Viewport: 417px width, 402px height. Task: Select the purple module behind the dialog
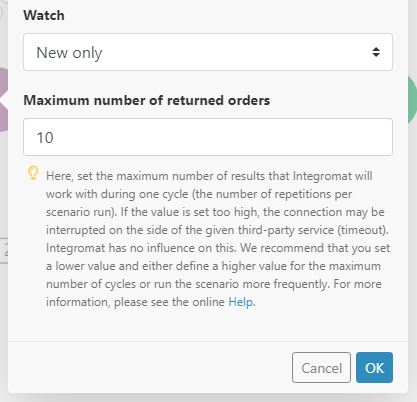4,99
